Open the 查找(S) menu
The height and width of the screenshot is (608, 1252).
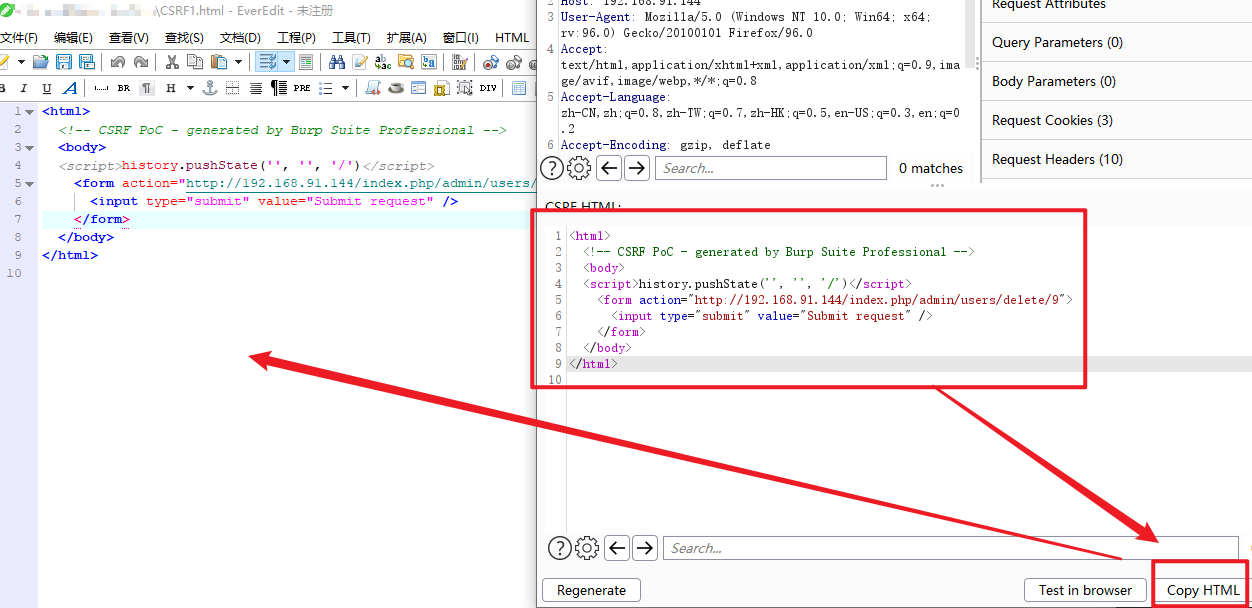(x=184, y=38)
